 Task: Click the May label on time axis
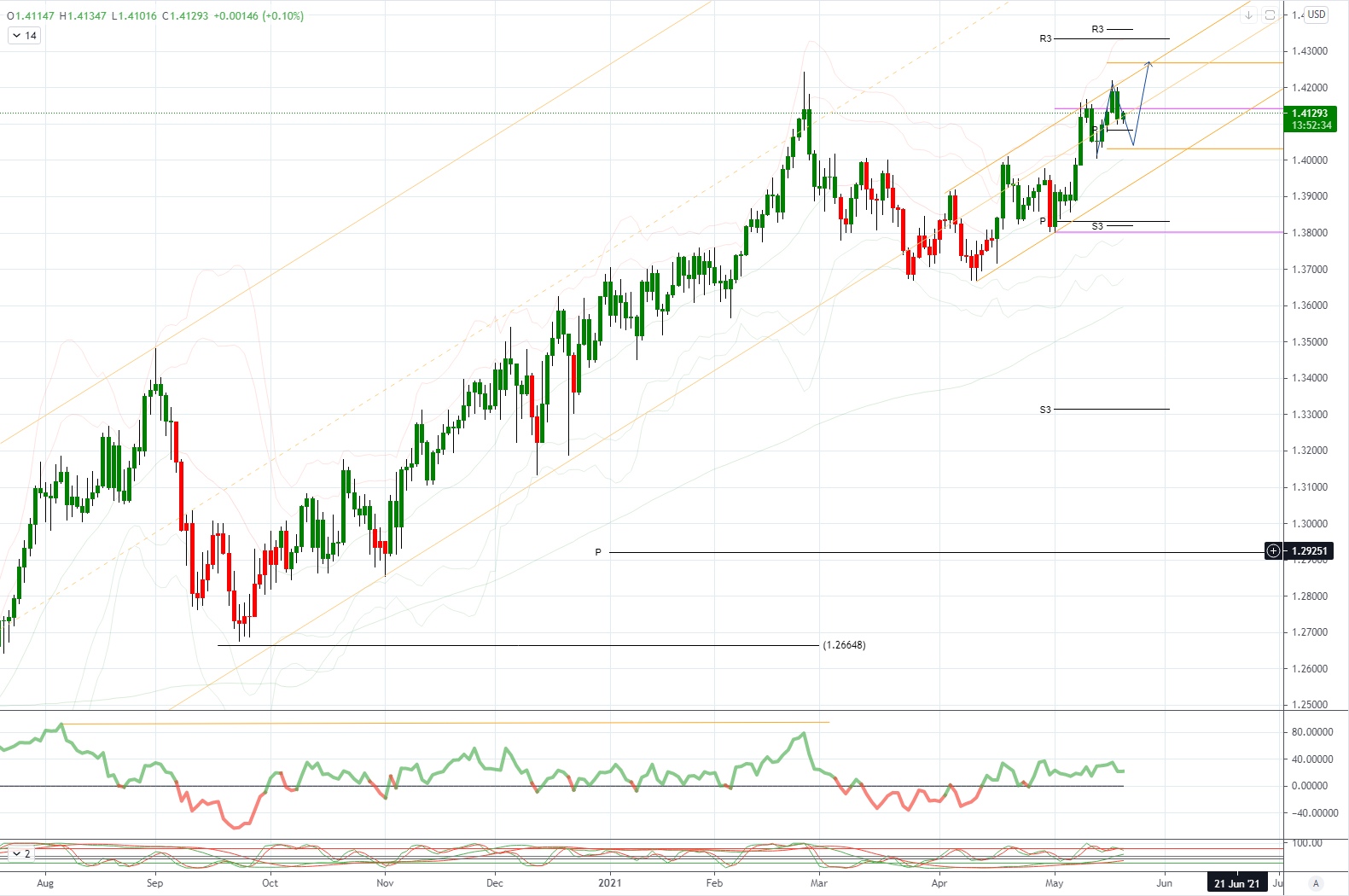pos(1055,883)
